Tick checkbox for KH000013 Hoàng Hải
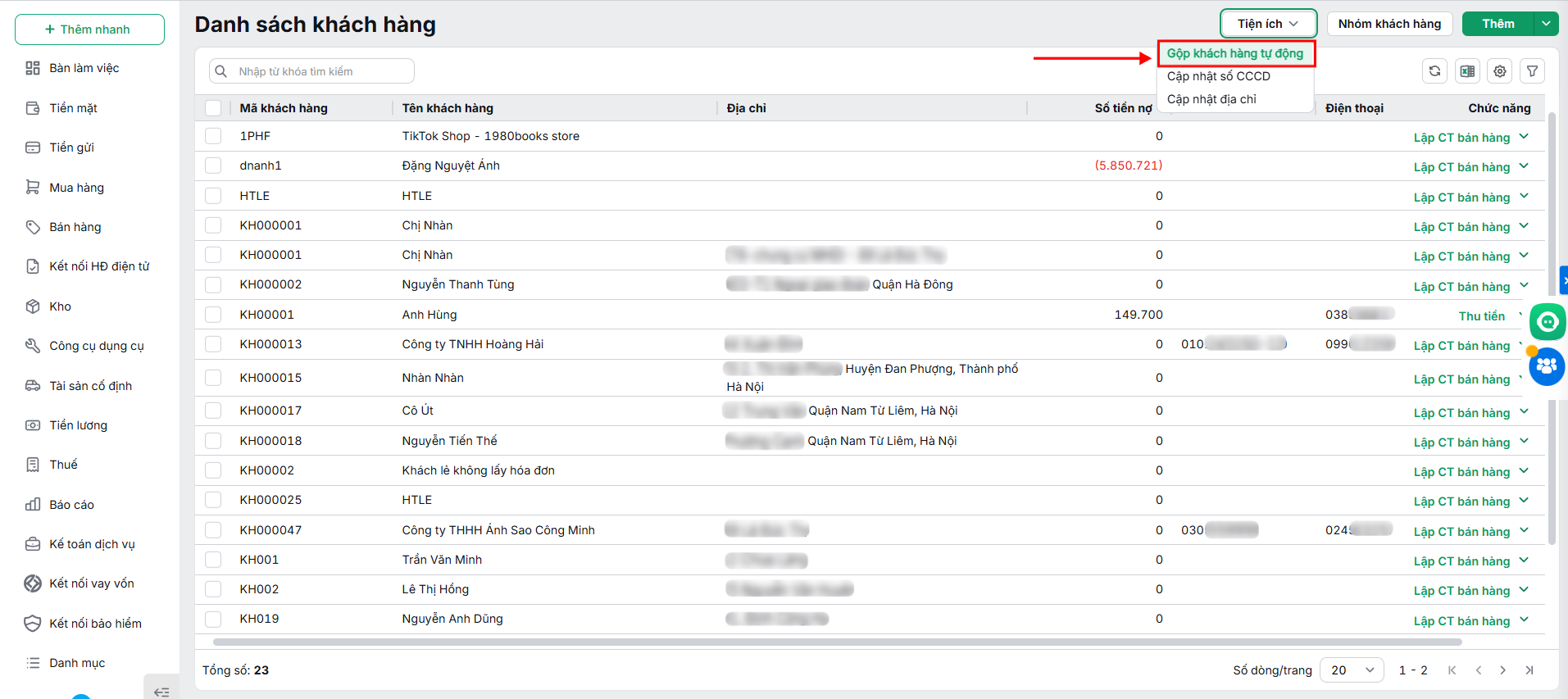Screen dimensions: 1568x699 (x=213, y=344)
